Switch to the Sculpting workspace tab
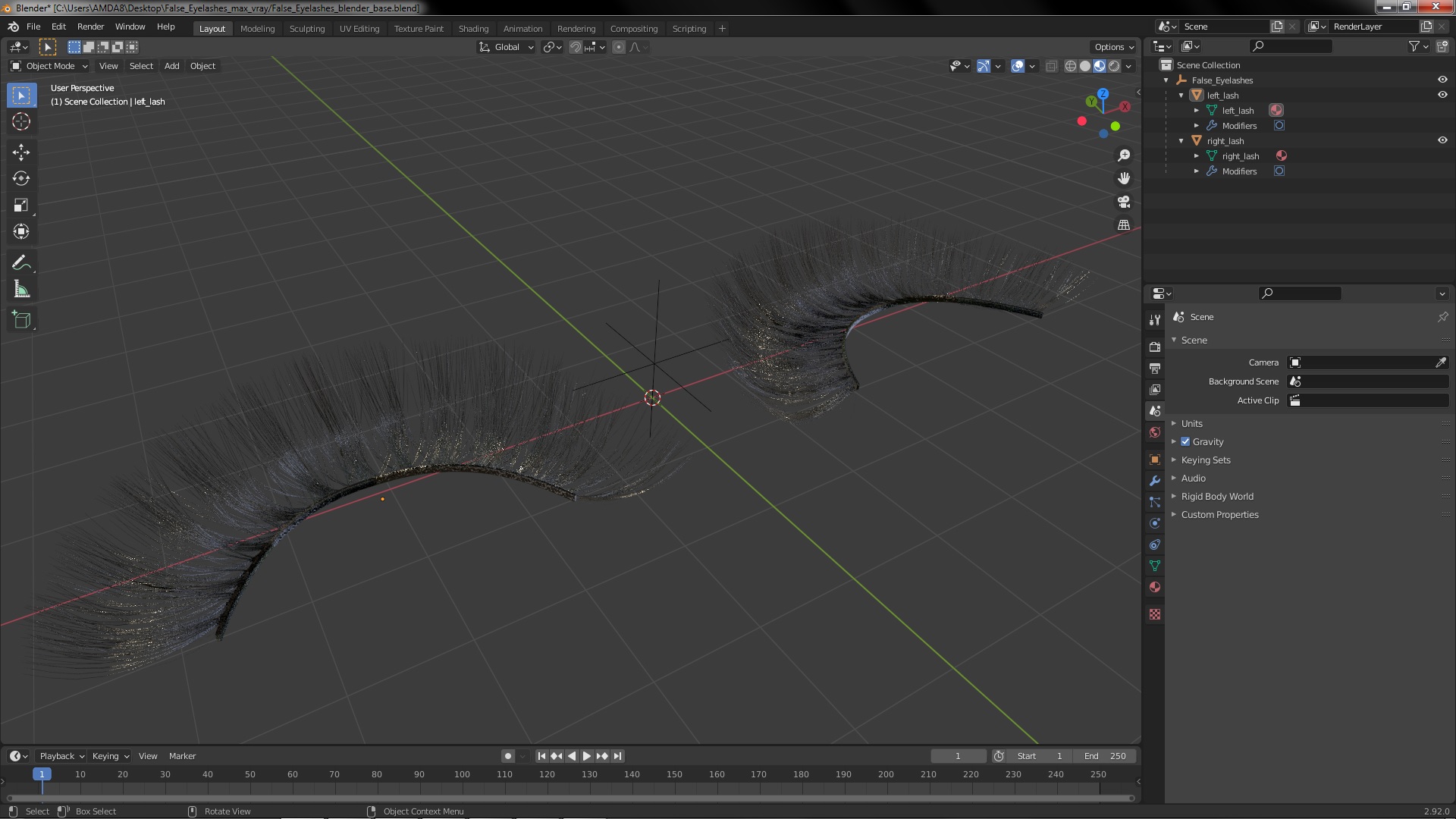Screen dimensions: 1456x819 307,29
